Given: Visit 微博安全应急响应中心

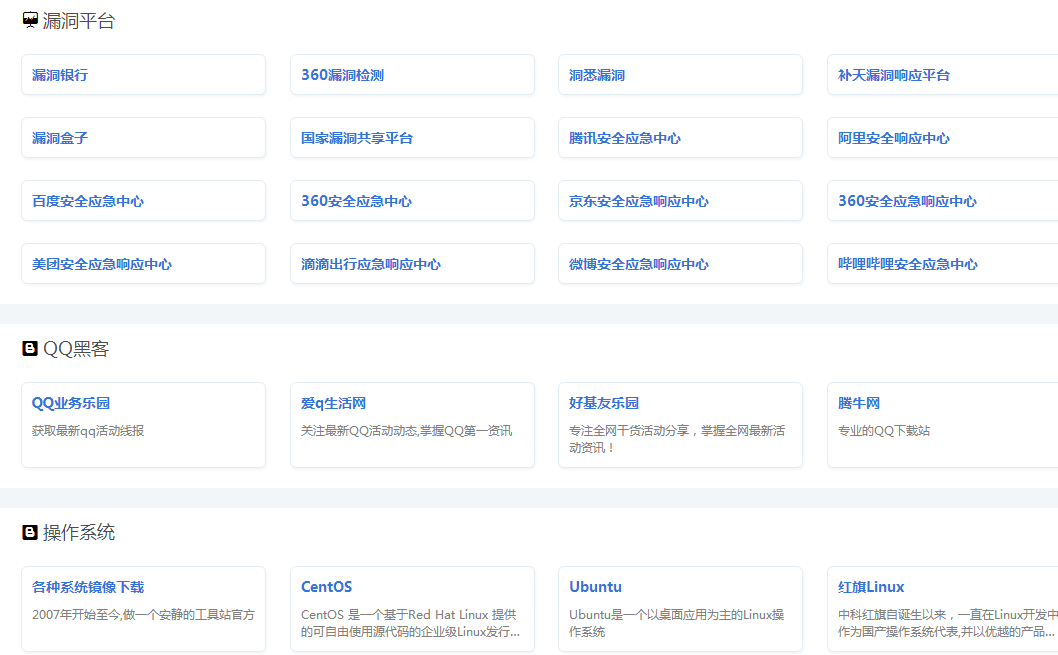Looking at the screenshot, I should coord(639,264).
